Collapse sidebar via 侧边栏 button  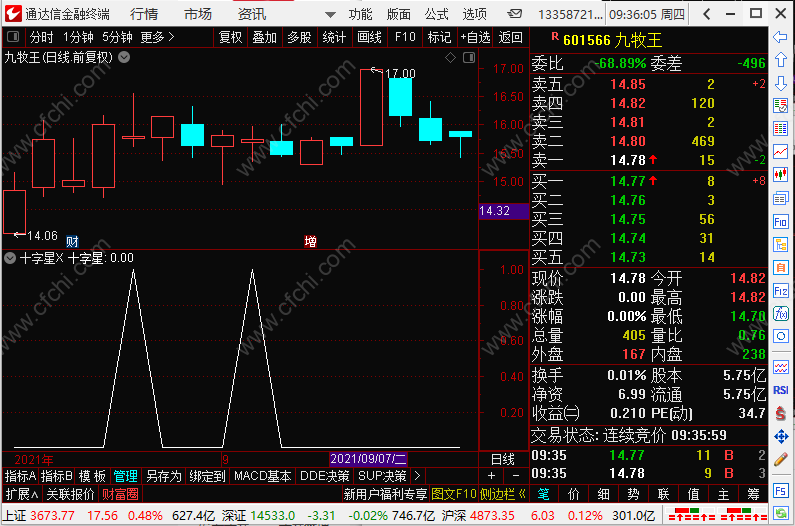click(502, 494)
